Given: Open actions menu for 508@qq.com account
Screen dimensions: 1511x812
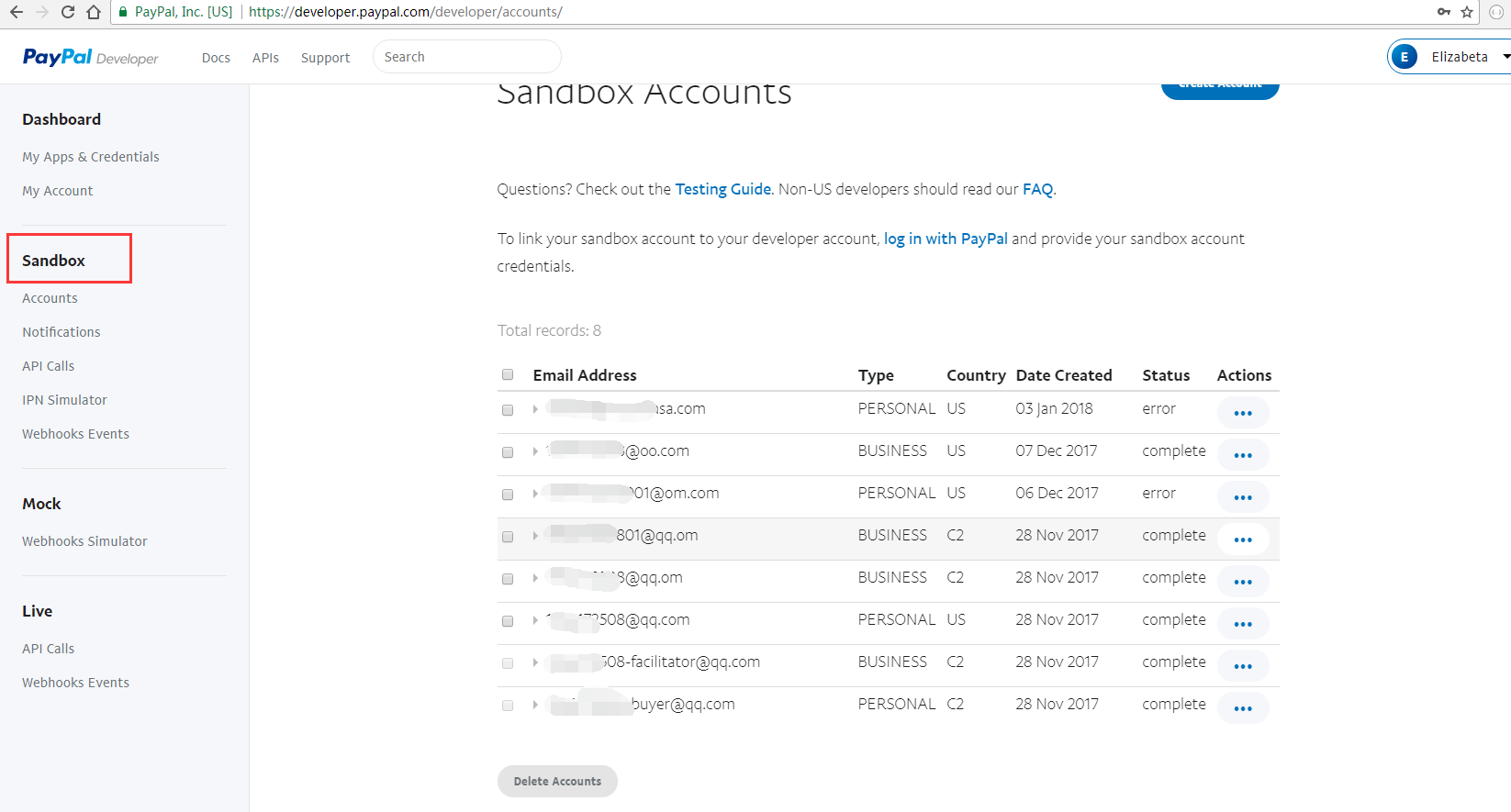Looking at the screenshot, I should tap(1243, 624).
